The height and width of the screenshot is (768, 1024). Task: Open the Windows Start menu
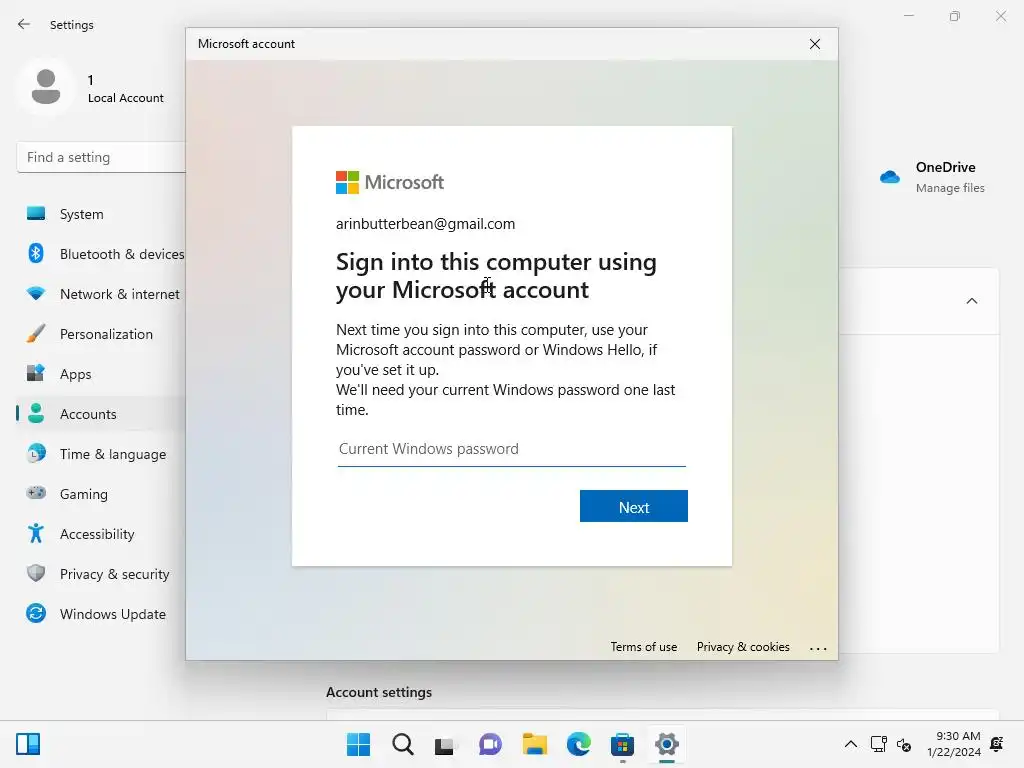click(x=359, y=744)
